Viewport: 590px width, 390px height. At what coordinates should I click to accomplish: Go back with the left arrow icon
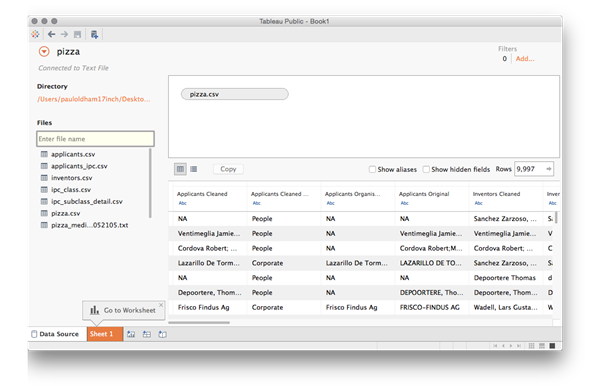click(52, 34)
